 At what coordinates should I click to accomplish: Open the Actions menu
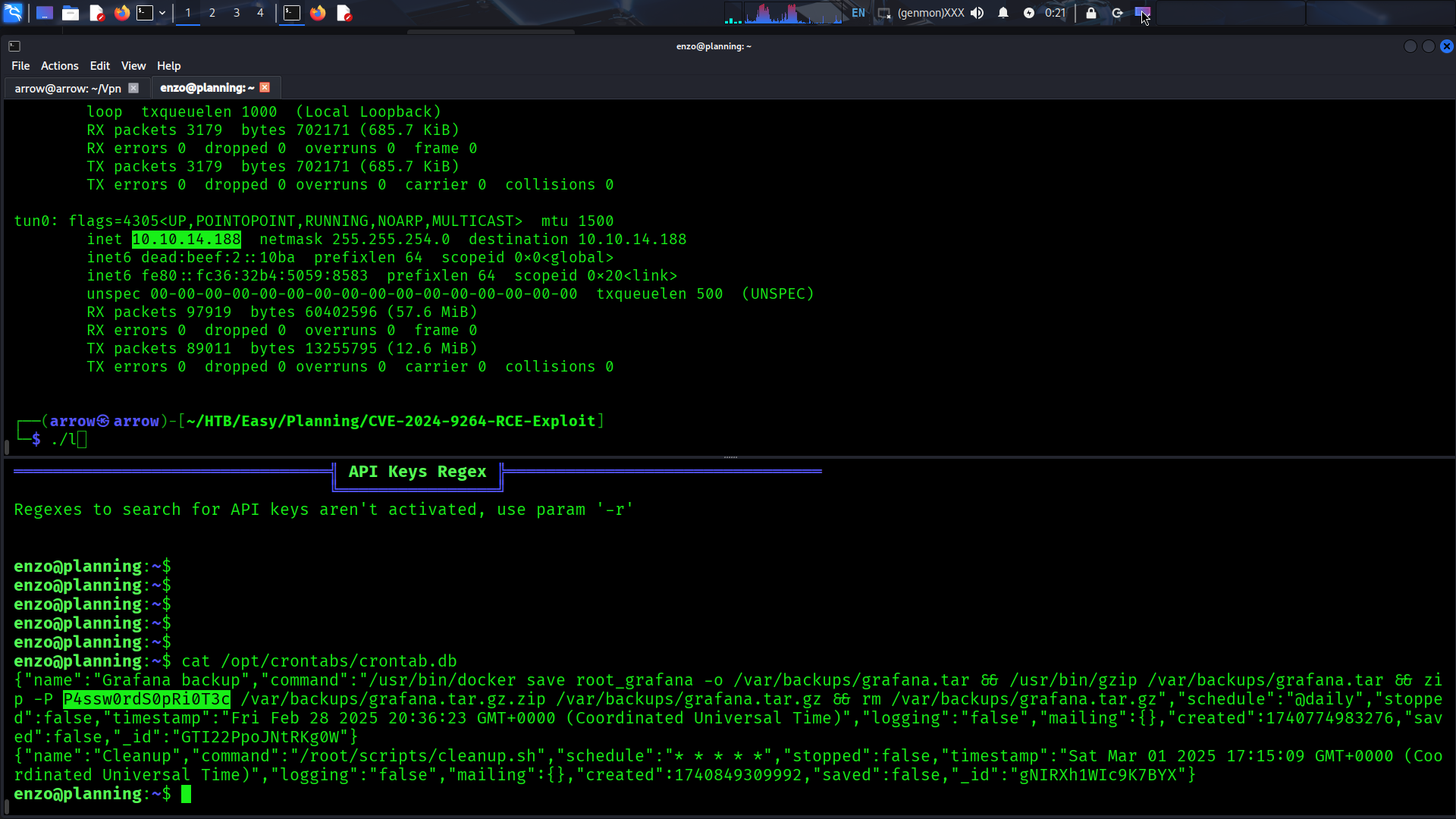pyautogui.click(x=59, y=66)
